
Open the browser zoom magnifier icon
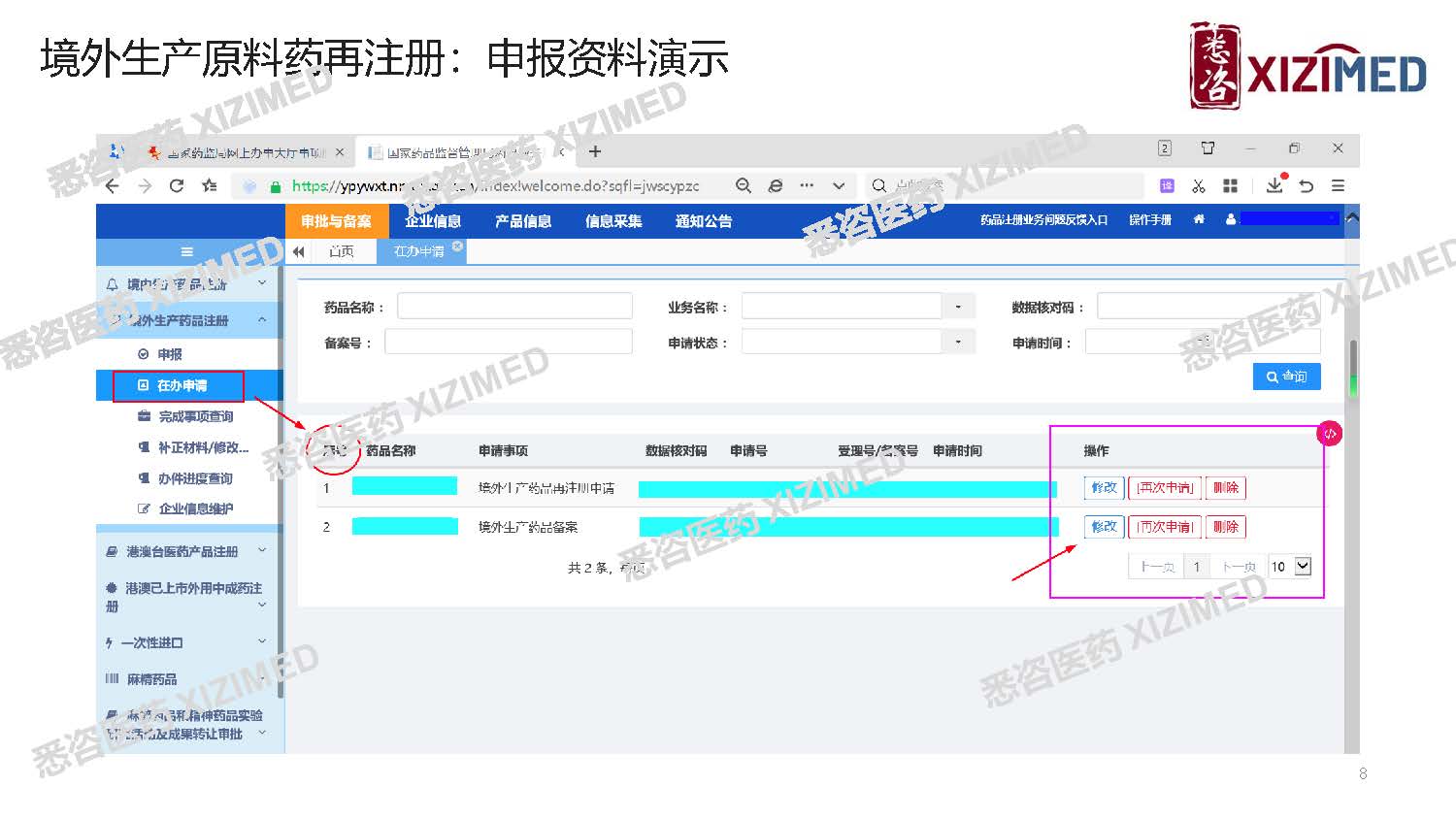pyautogui.click(x=743, y=186)
